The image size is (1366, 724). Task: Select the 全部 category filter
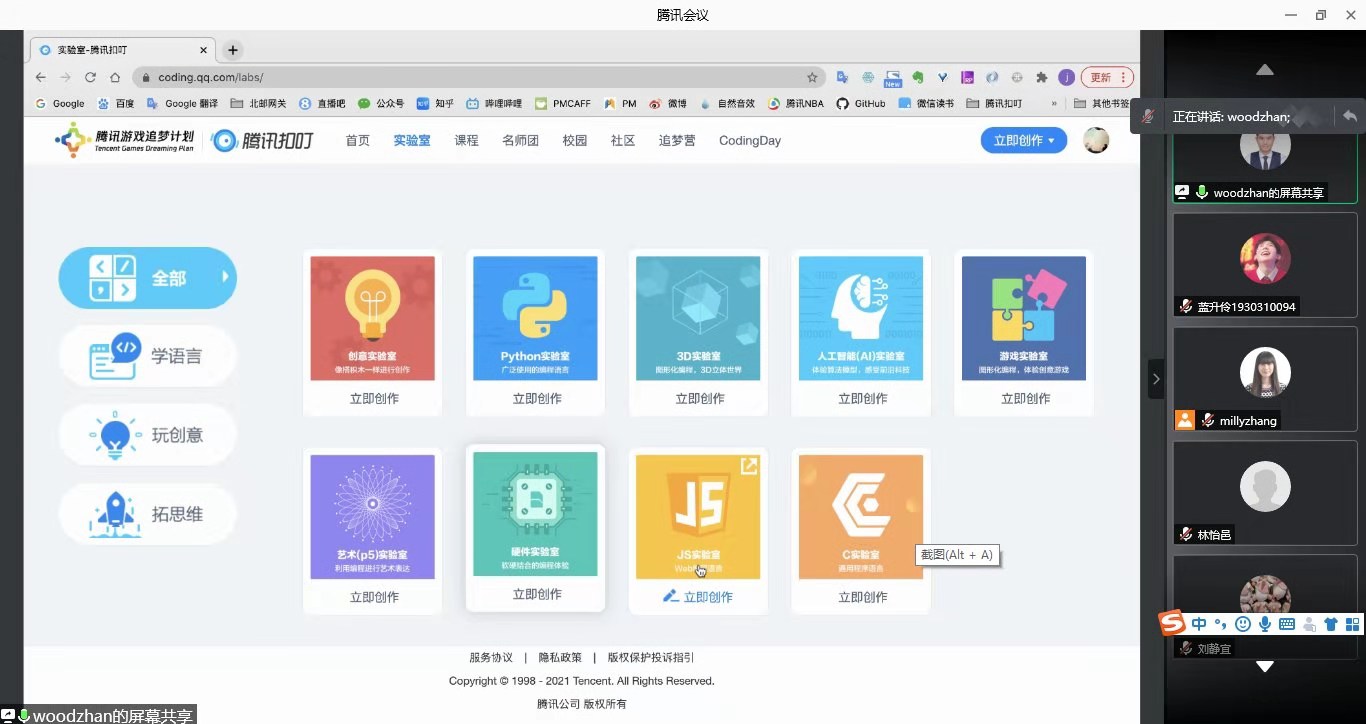pos(147,278)
